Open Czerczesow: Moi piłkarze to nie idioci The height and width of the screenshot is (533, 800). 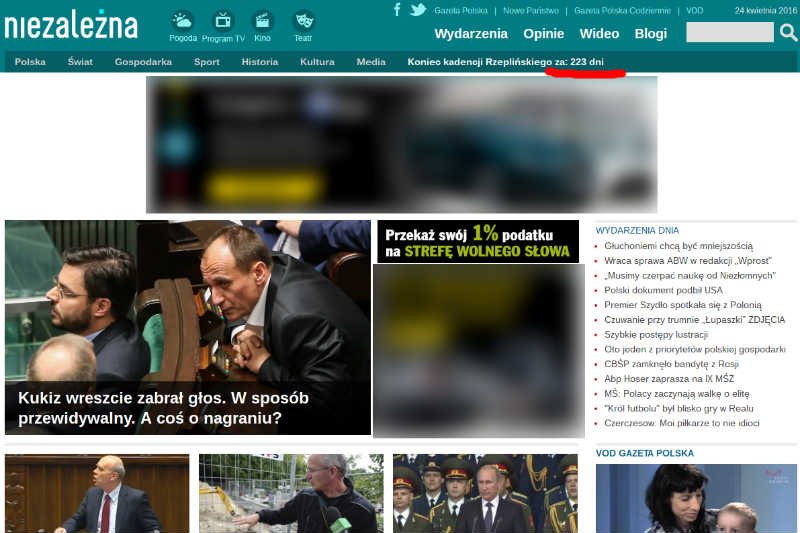point(682,423)
